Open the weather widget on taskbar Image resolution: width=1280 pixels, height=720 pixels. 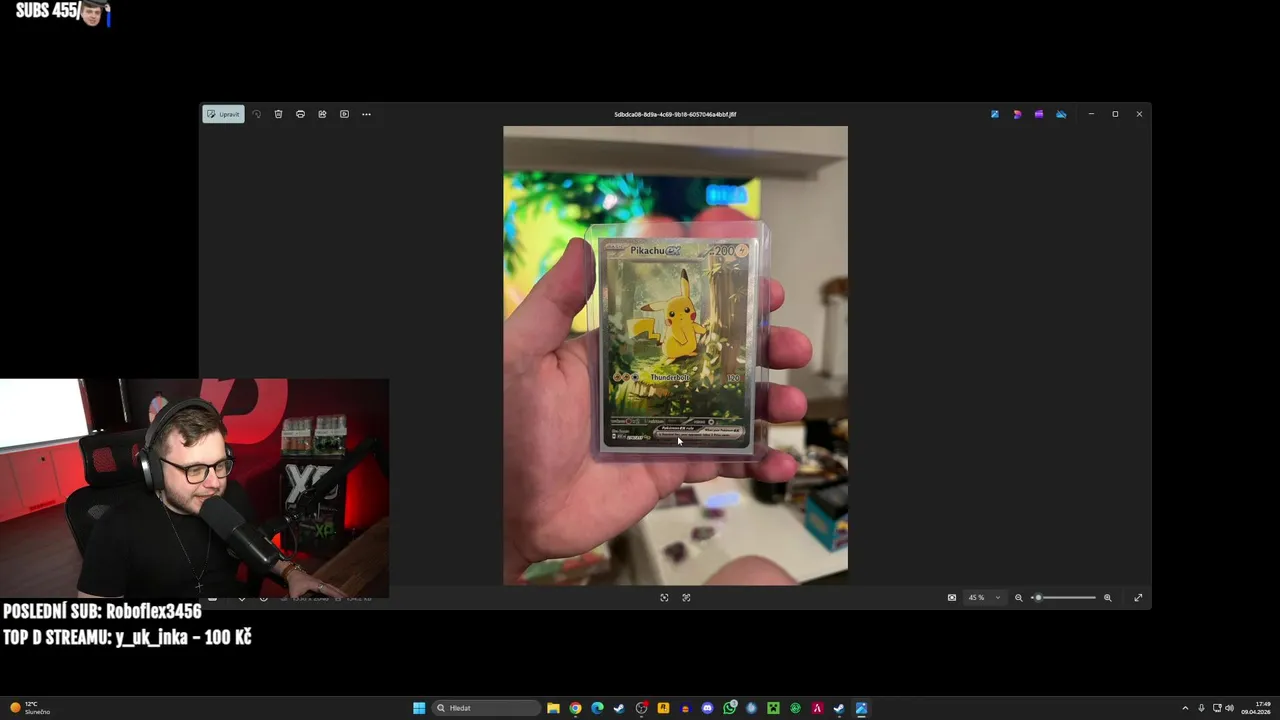pos(30,708)
